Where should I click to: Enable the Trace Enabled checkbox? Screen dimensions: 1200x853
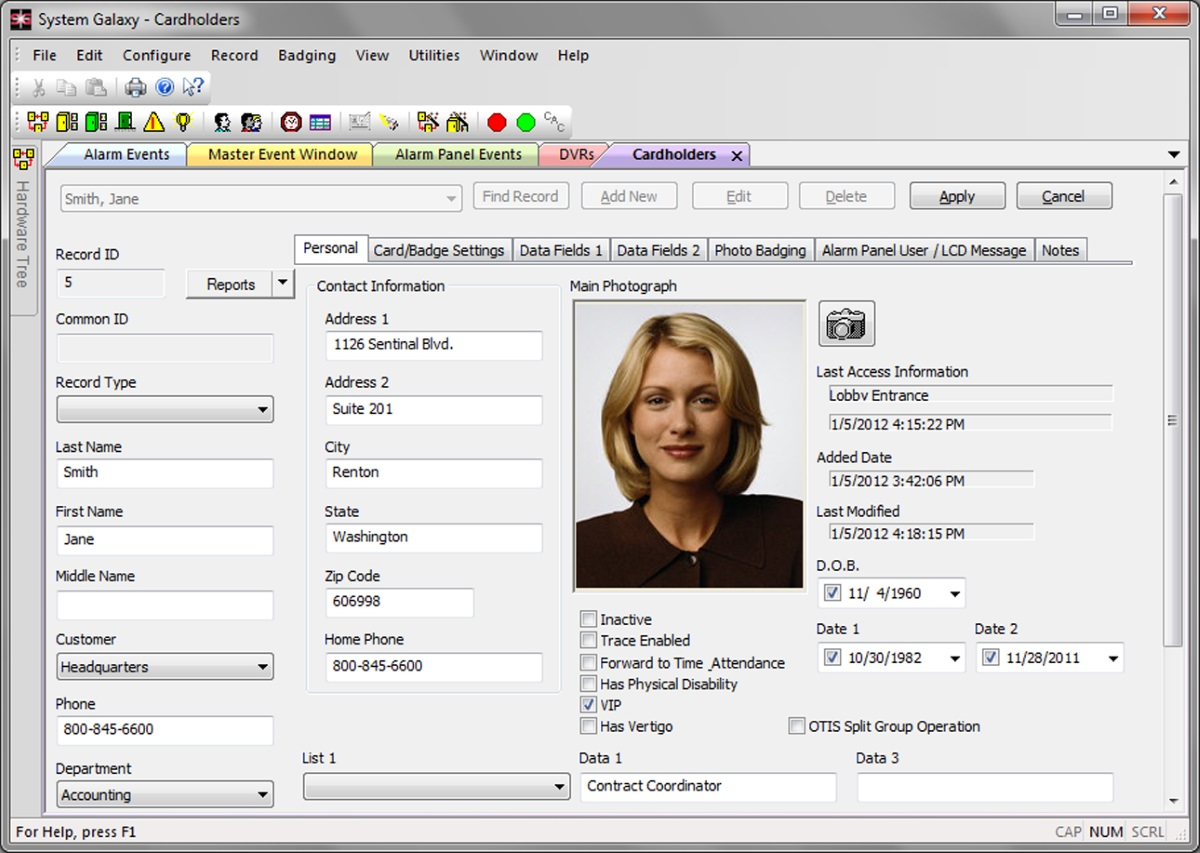click(589, 641)
